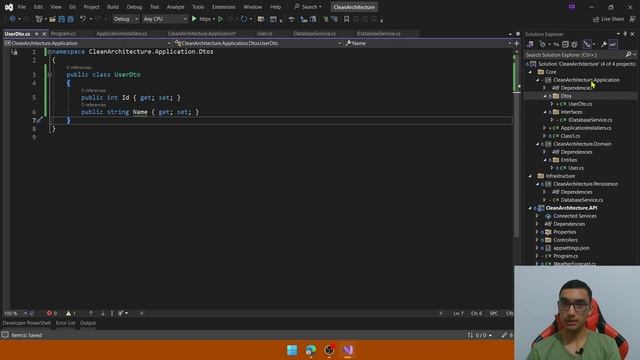Click the source control 0 / 0 indicator
Viewport: 640px width, 360px height.
click(x=480, y=335)
